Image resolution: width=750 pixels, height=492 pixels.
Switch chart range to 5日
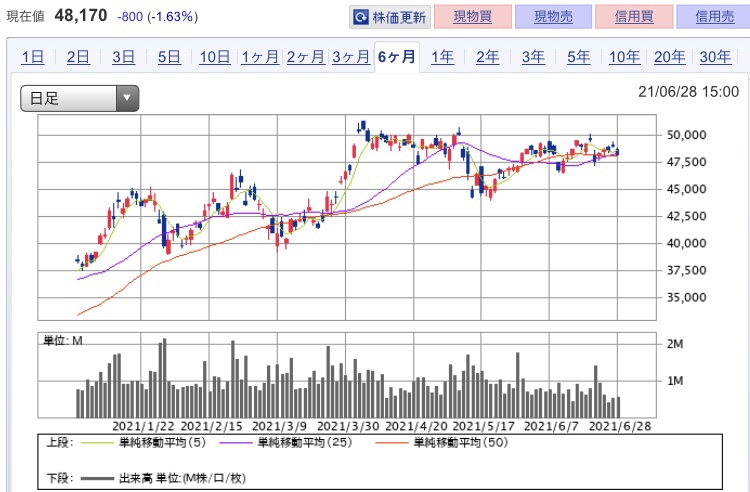coord(169,57)
